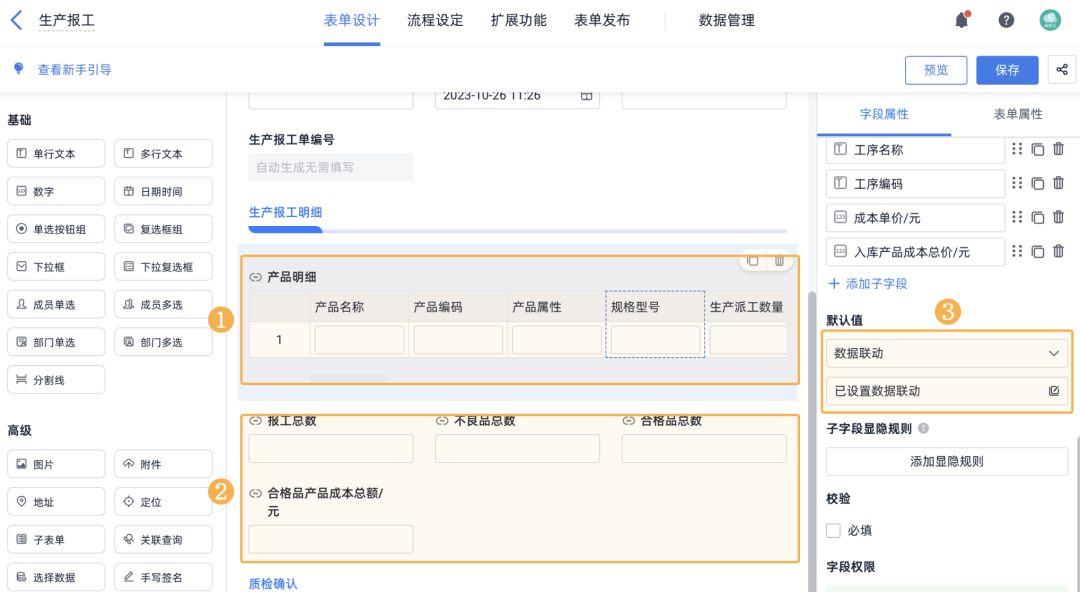Switch to the 流程设定 tab
Viewport: 1080px width, 592px height.
[435, 21]
